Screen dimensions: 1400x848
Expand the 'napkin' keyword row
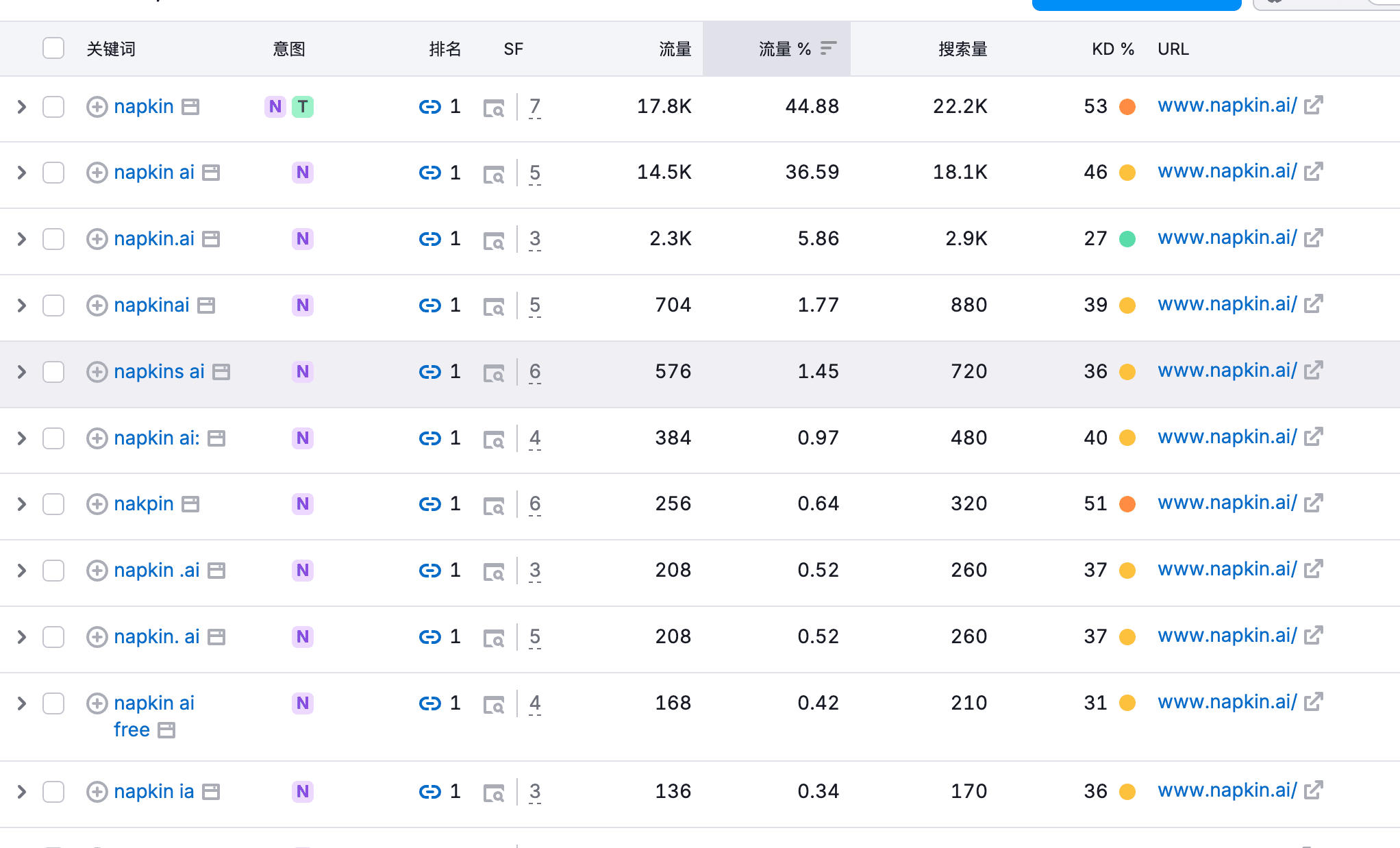(x=22, y=107)
